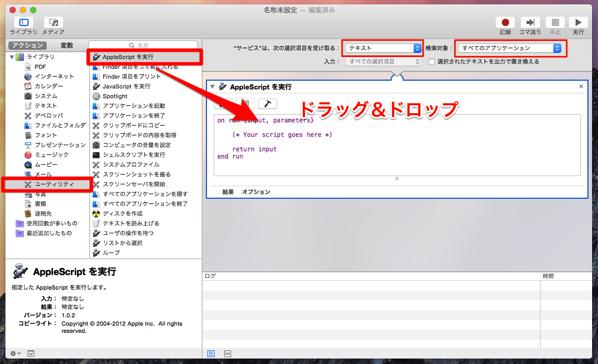598x364 pixels.
Task: Select すべてのアプリケーションを終了 action
Action: [145, 204]
